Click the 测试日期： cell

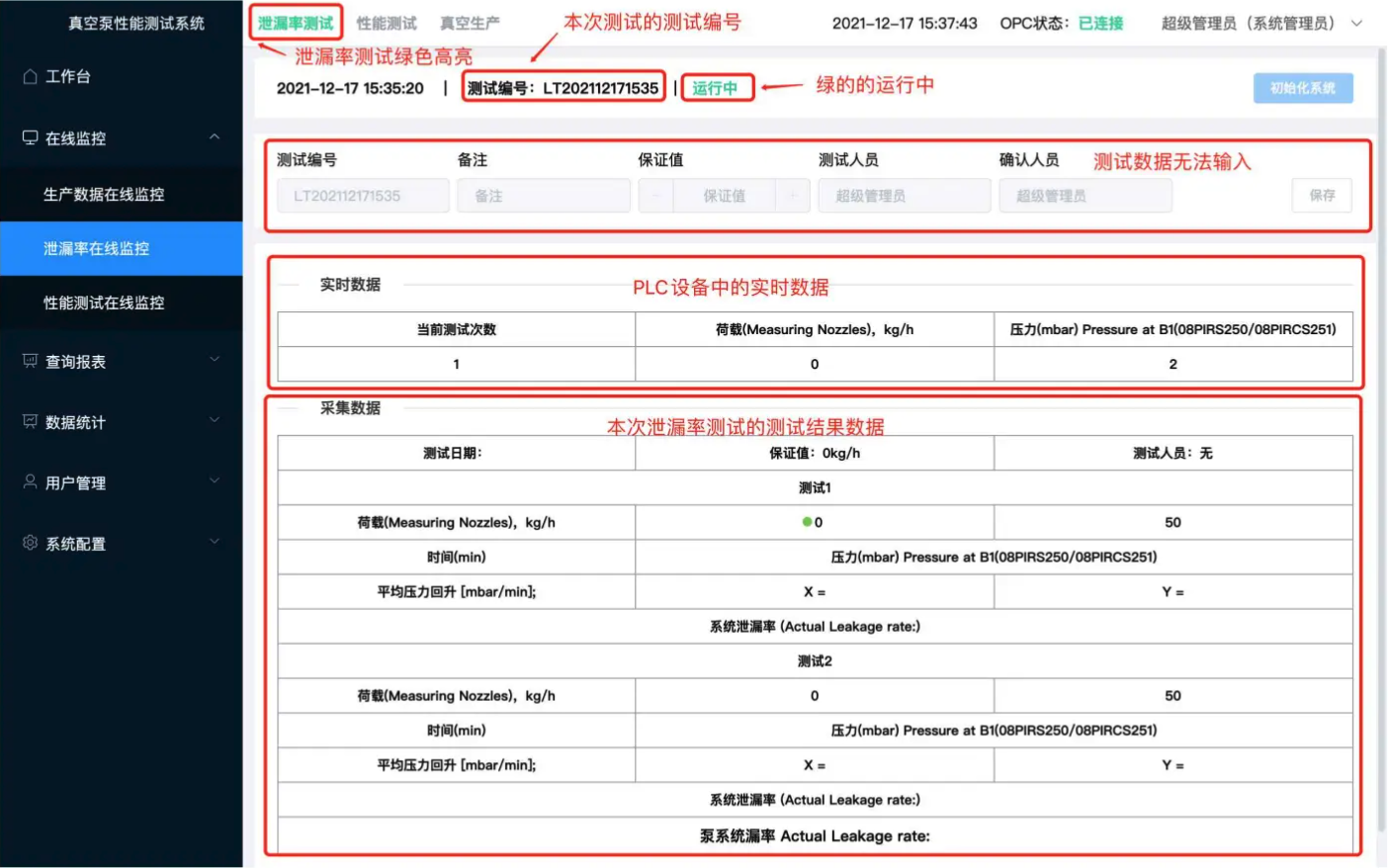[x=457, y=453]
